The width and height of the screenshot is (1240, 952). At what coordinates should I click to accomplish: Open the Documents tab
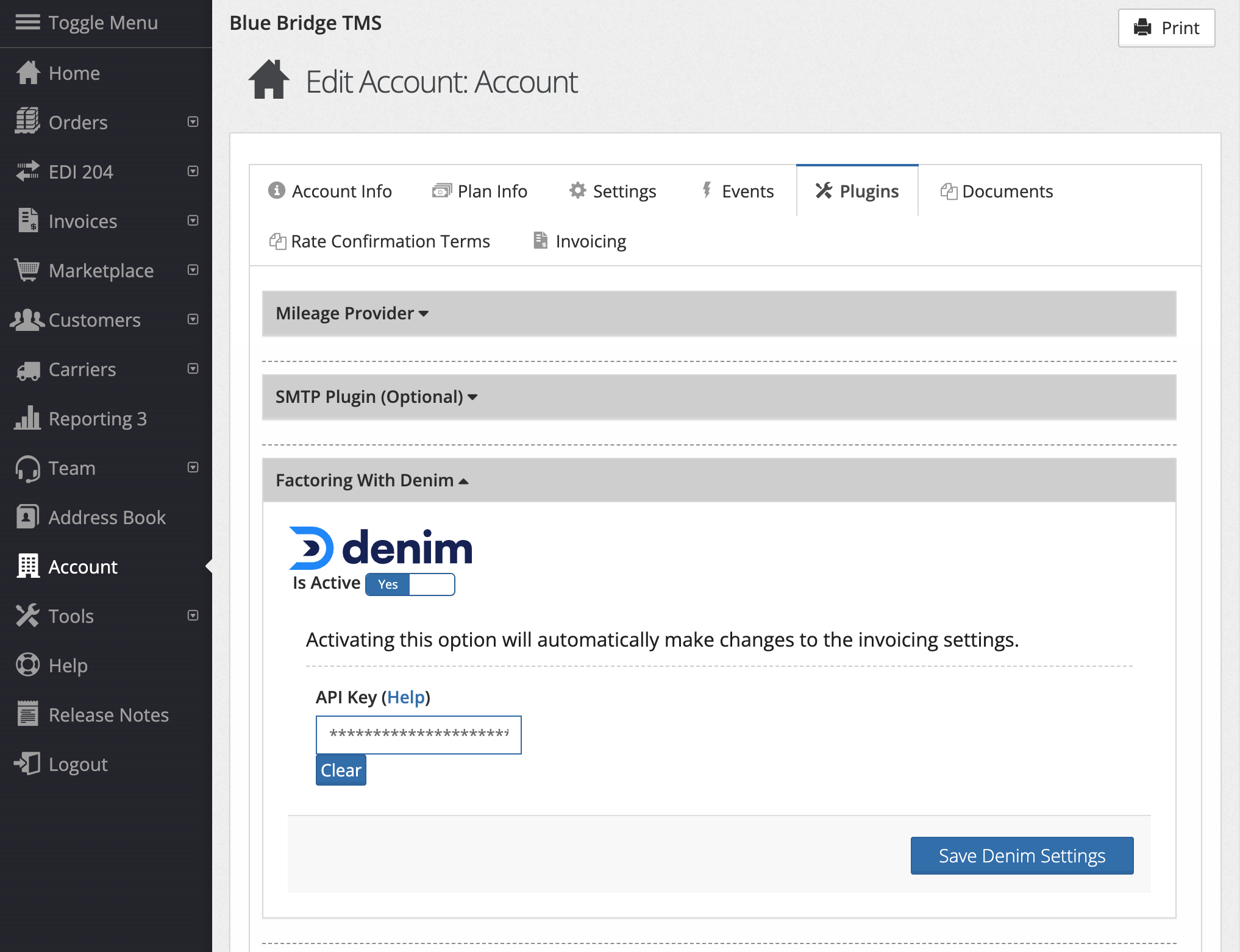tap(997, 191)
